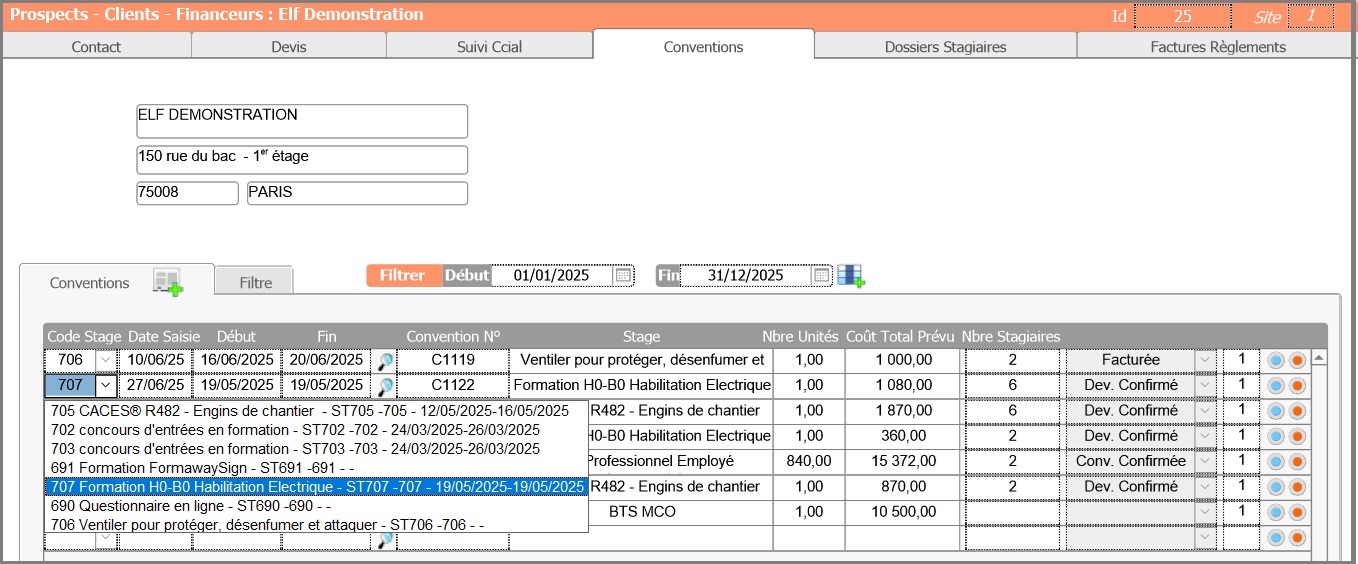Choose 703 concours d'entrées en formation entry

click(x=316, y=448)
